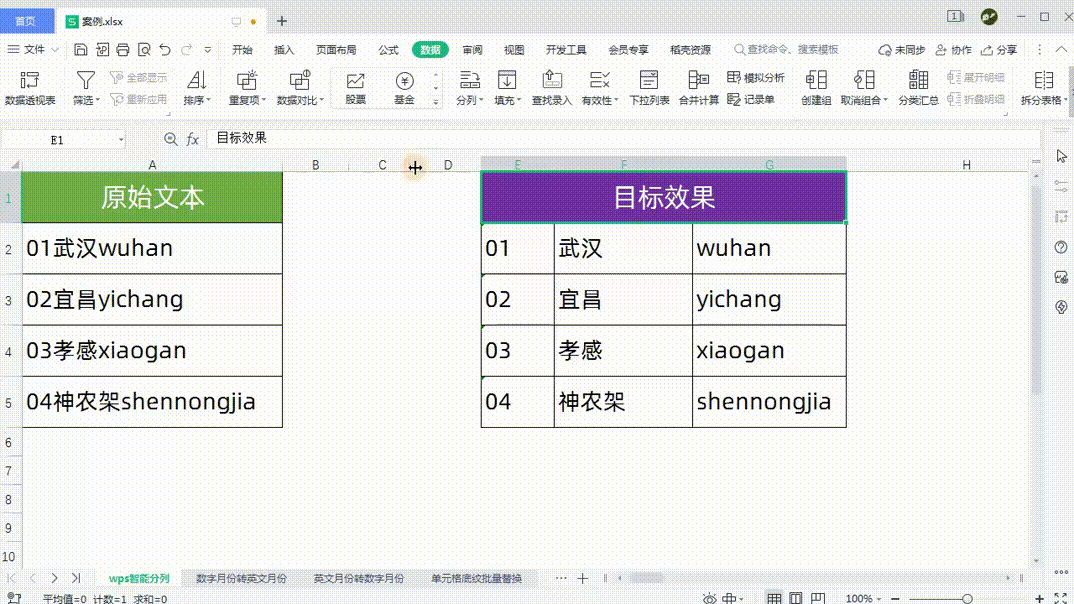Open the 记录单 record form
Viewport: 1074px width, 604px height.
click(751, 99)
